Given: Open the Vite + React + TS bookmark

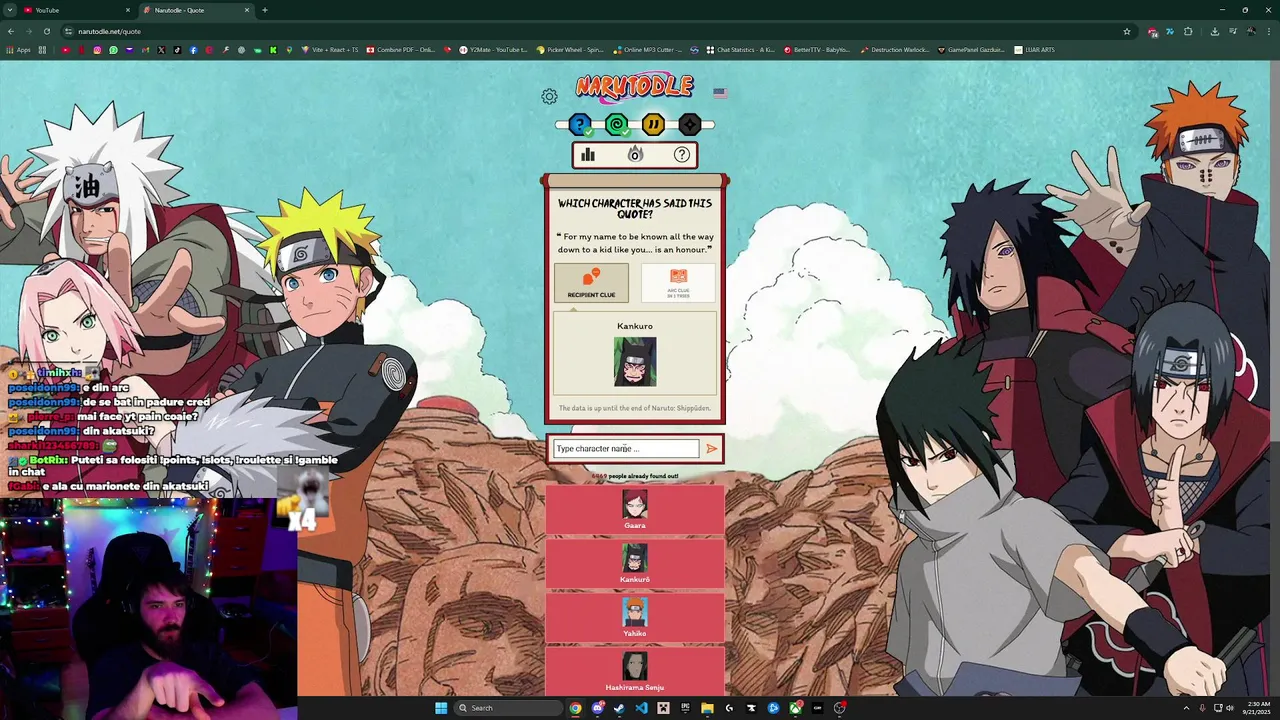Looking at the screenshot, I should click(x=329, y=49).
